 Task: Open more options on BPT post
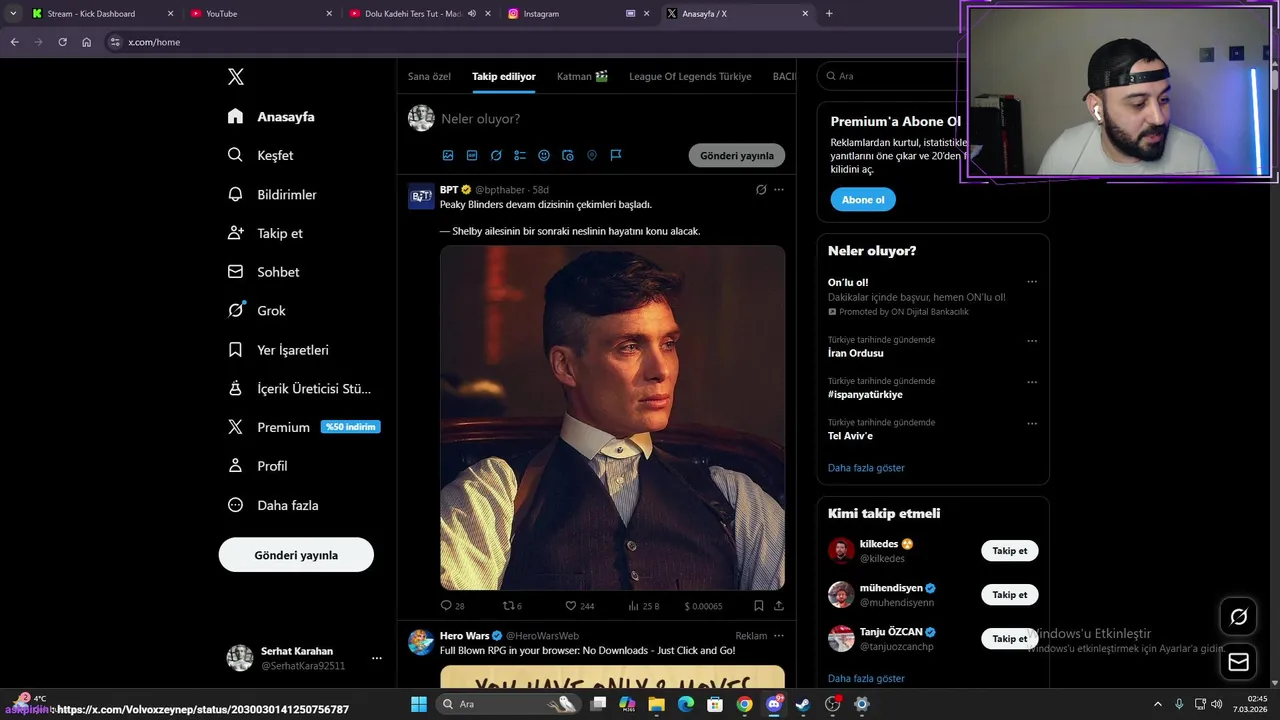click(779, 189)
